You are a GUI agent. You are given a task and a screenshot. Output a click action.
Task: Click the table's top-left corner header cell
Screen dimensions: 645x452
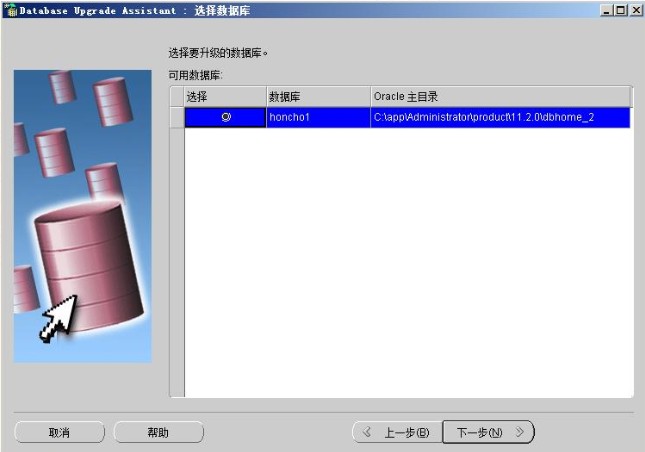coord(177,96)
